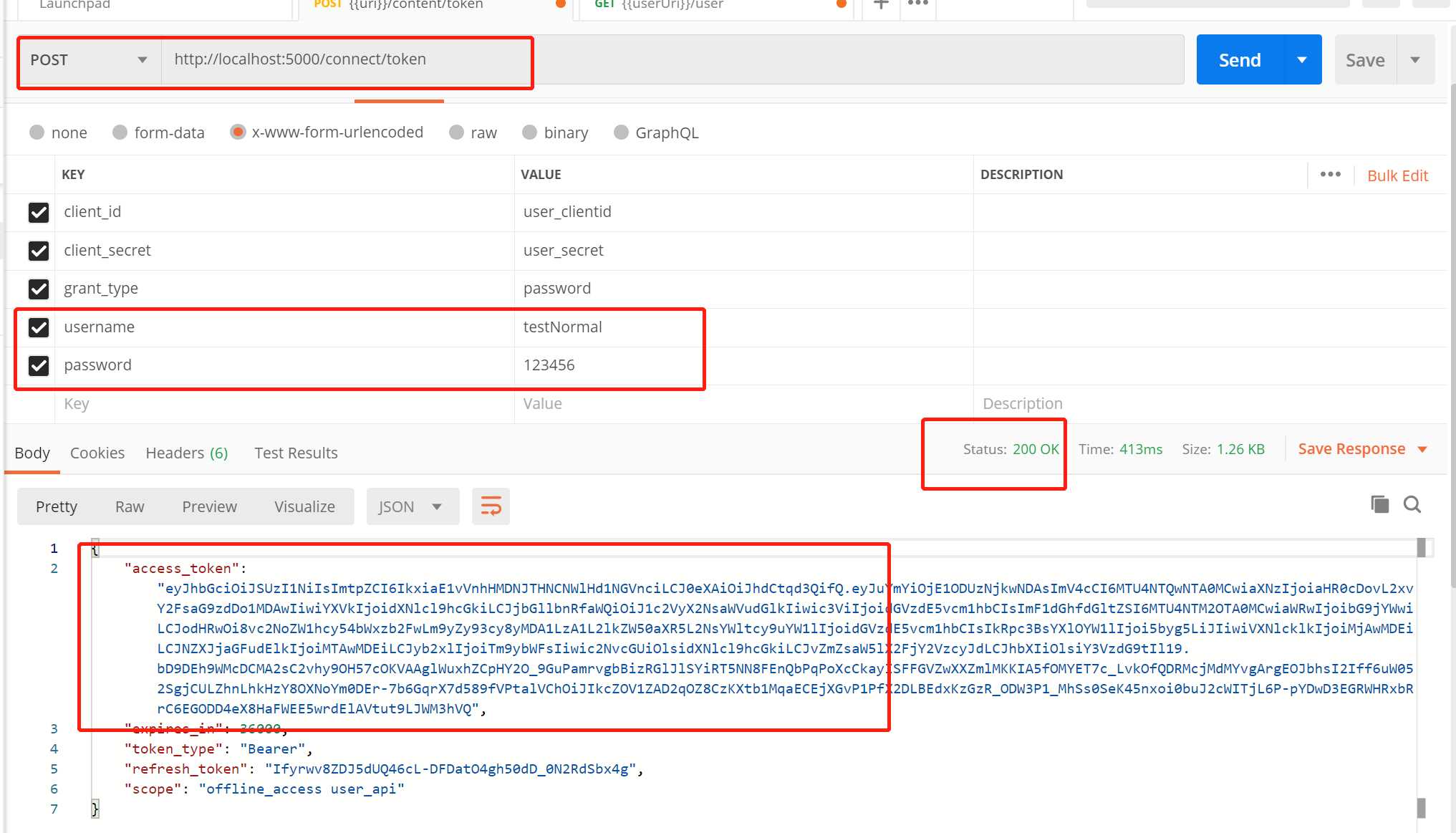
Task: Send the token request
Action: tap(1240, 59)
